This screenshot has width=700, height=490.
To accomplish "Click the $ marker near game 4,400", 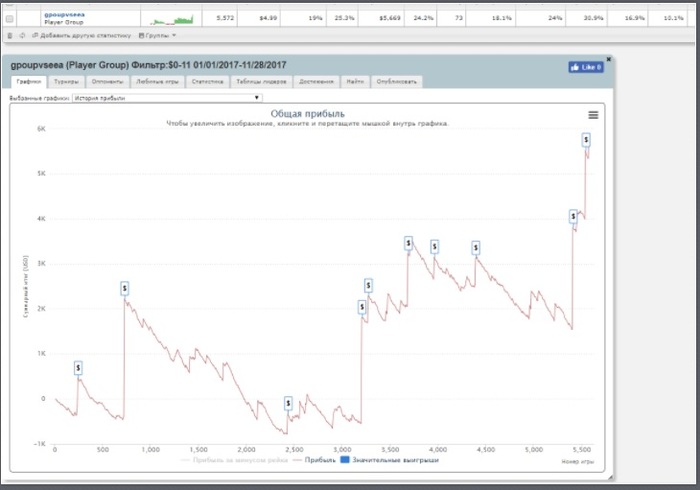I will click(476, 248).
